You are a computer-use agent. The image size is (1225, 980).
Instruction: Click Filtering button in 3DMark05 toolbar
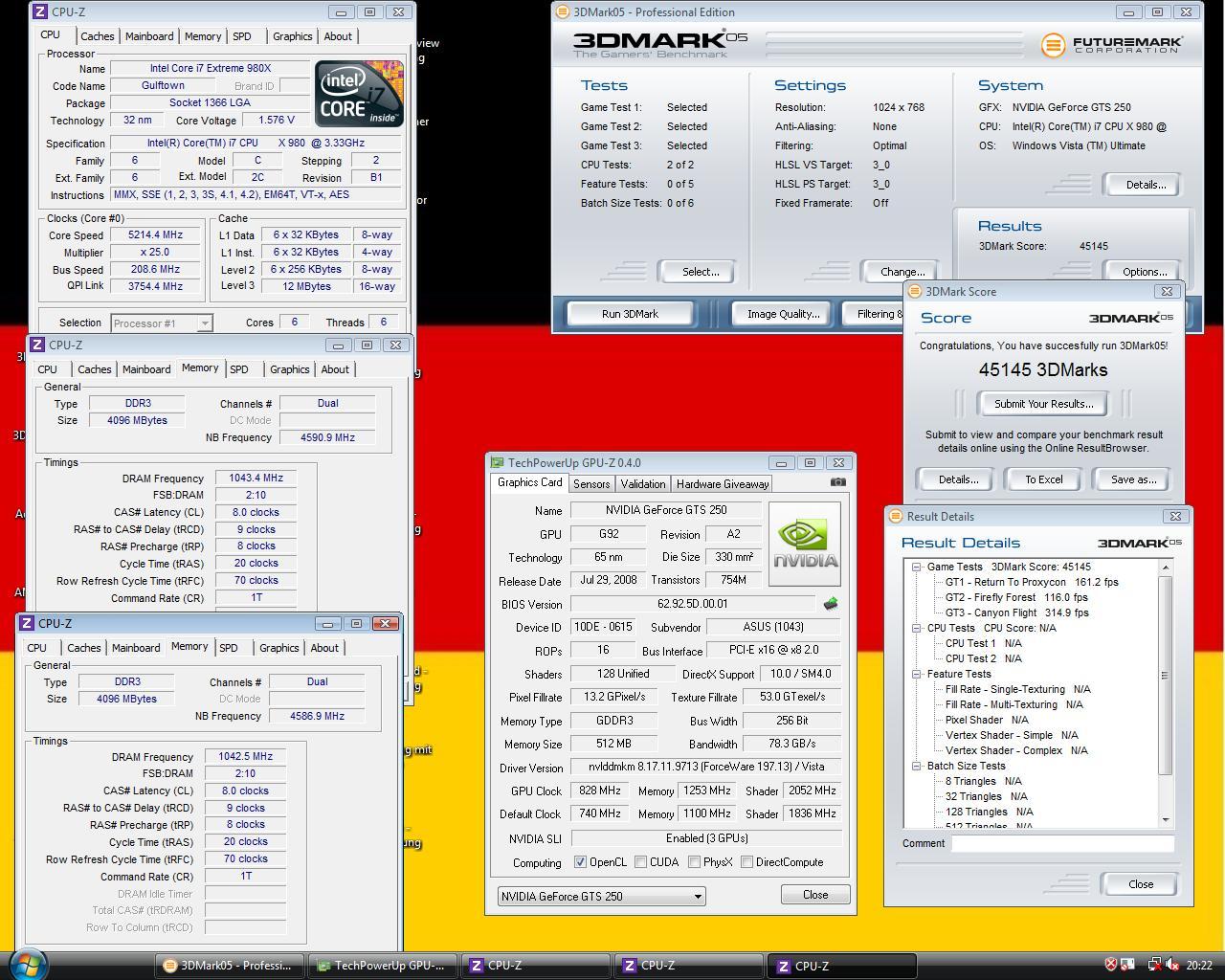point(874,314)
